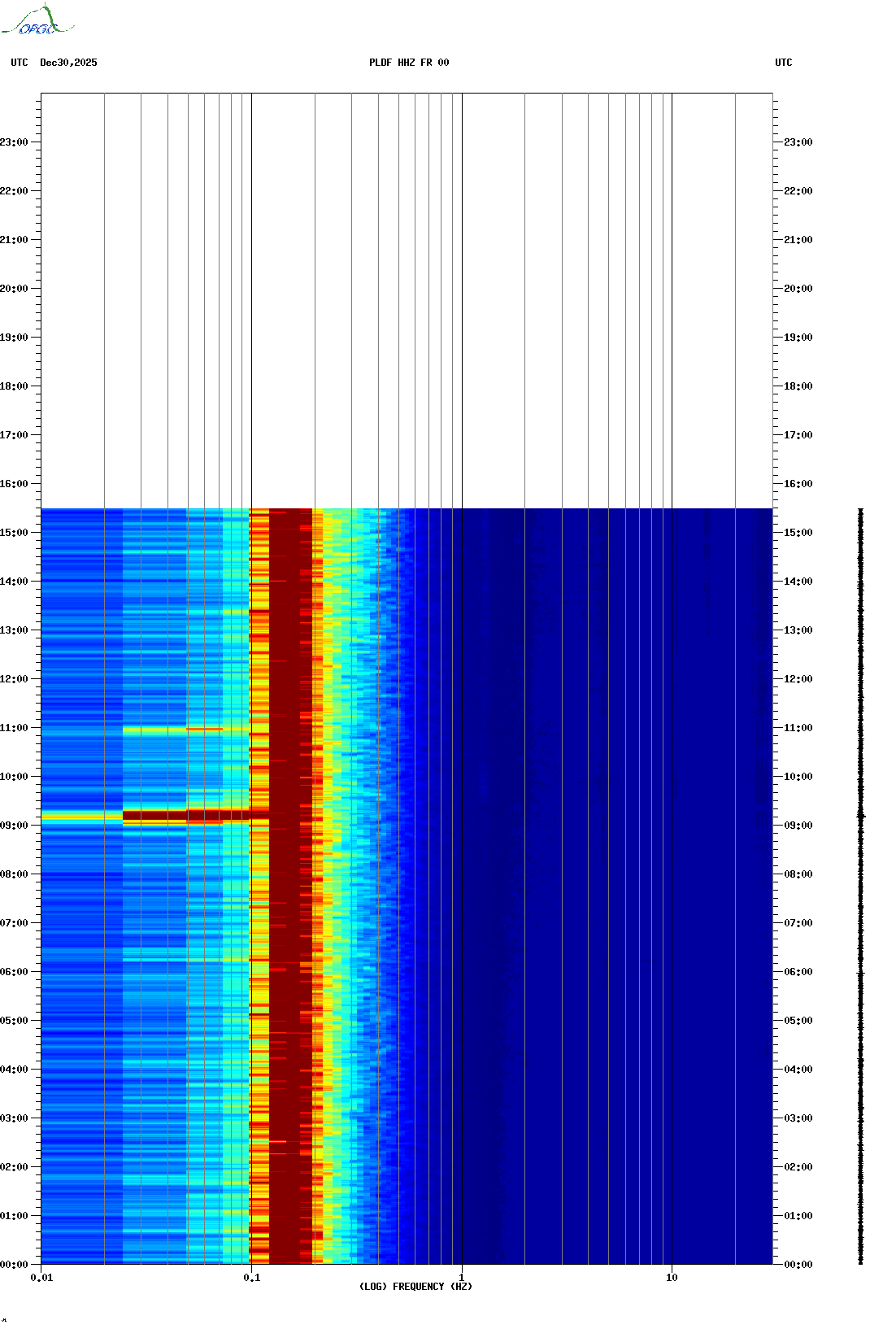Click the 10:00 label on the right time axis
This screenshot has height=1329, width=896.
pyautogui.click(x=798, y=777)
